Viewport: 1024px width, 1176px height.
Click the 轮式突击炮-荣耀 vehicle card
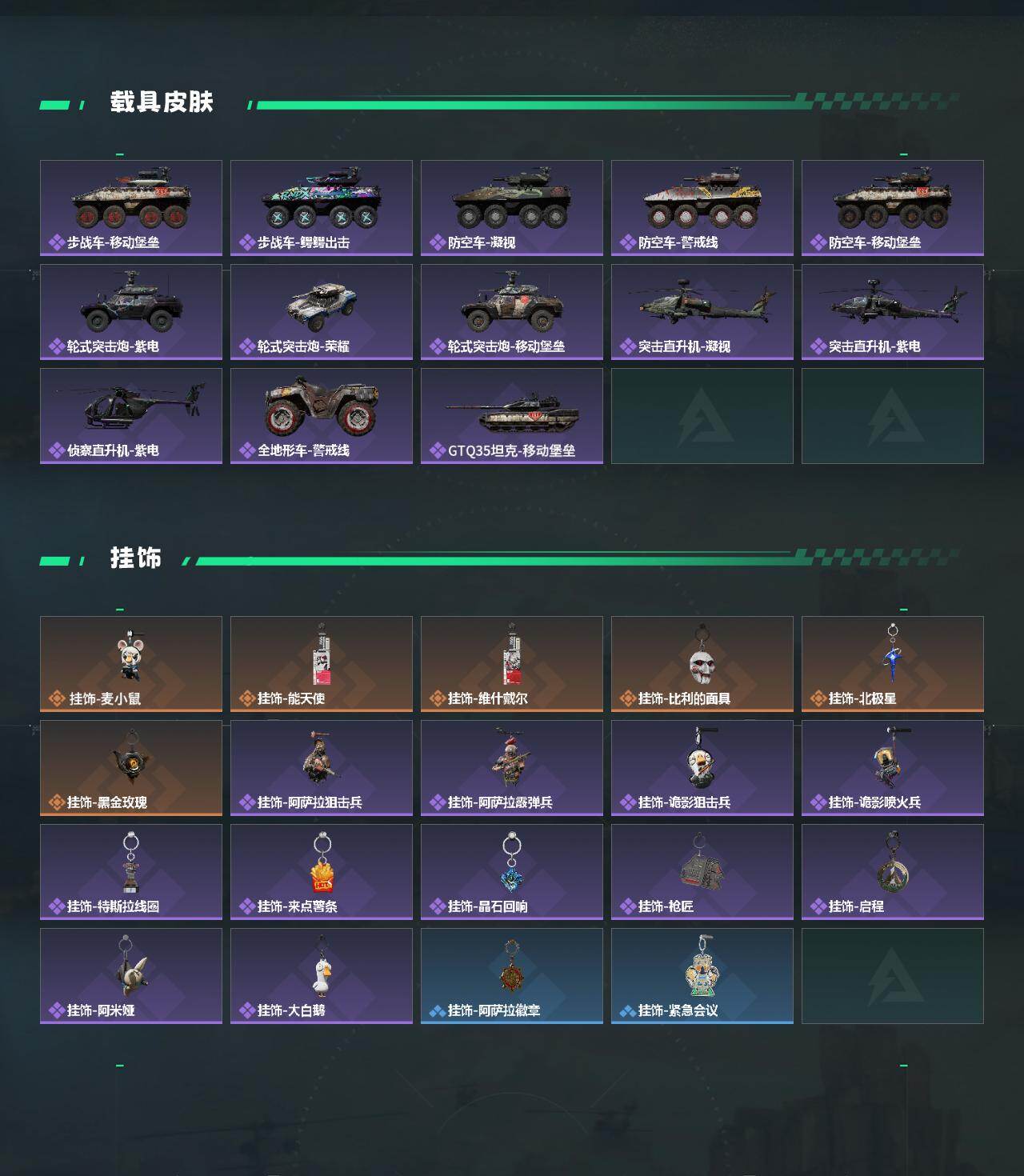tap(322, 312)
